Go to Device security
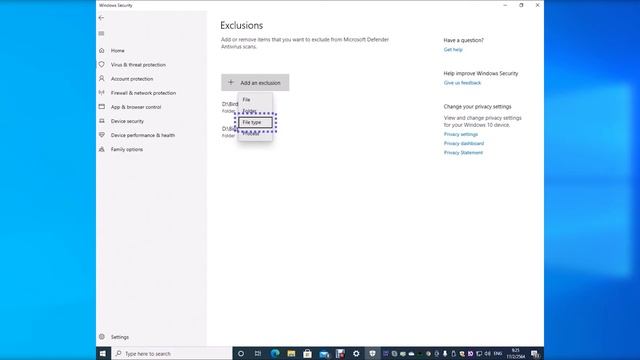The width and height of the screenshot is (640, 360). point(127,121)
